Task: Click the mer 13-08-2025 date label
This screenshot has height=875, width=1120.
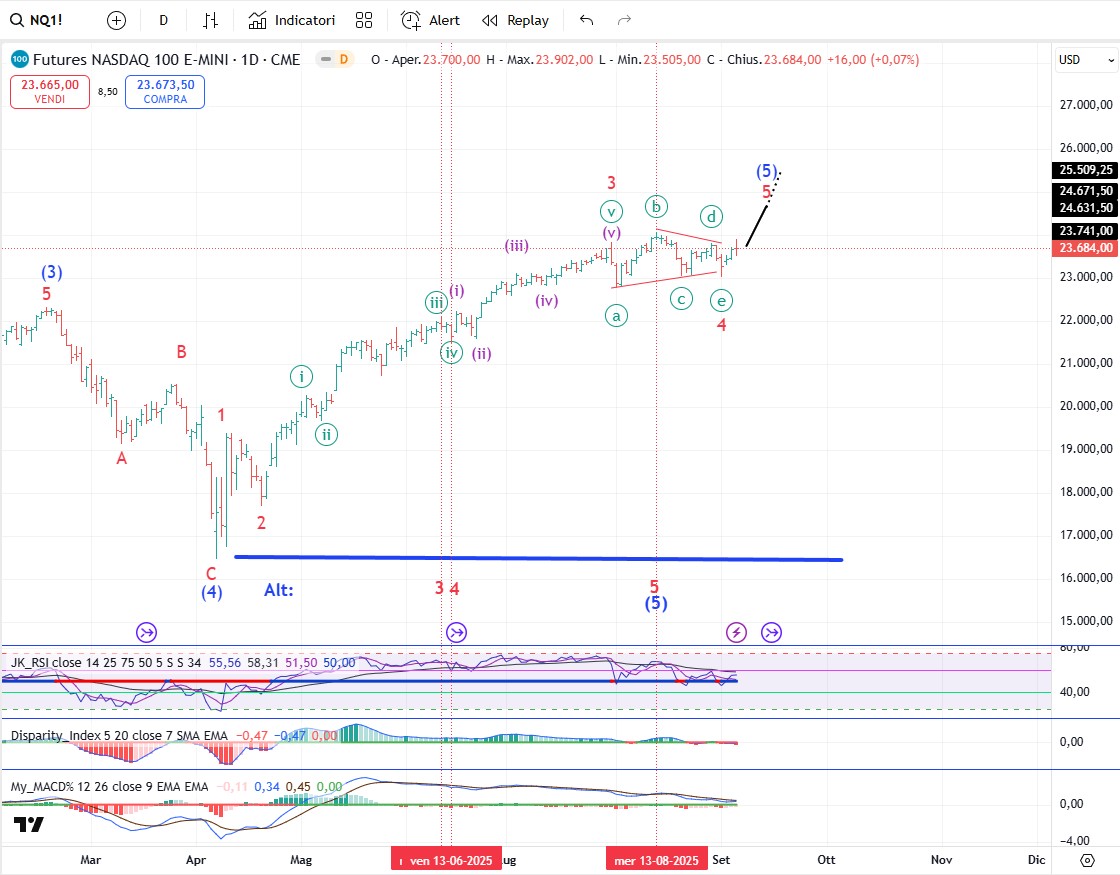Action: pyautogui.click(x=656, y=860)
